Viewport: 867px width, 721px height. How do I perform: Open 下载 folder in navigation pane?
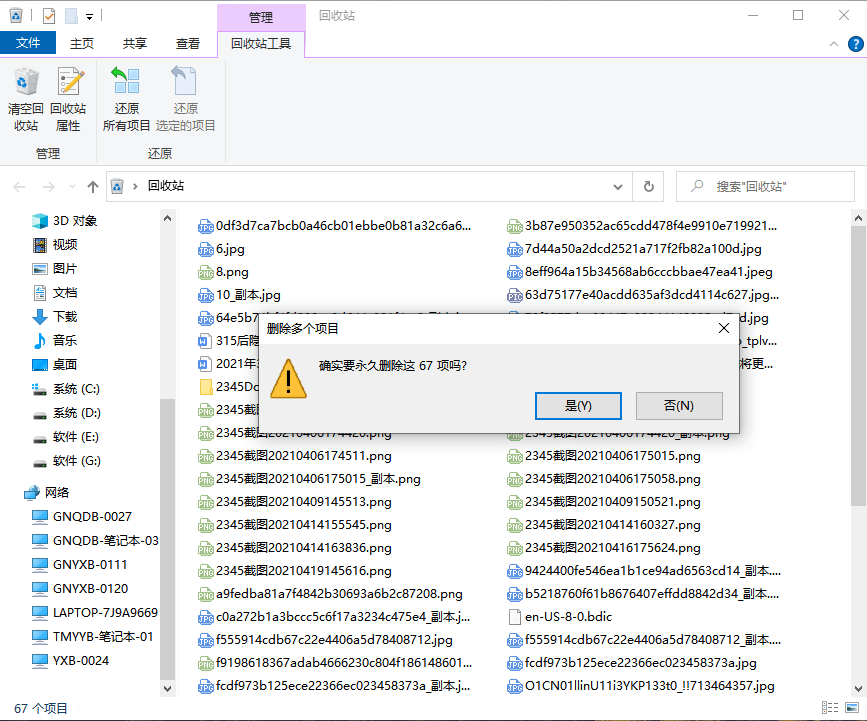(55, 317)
